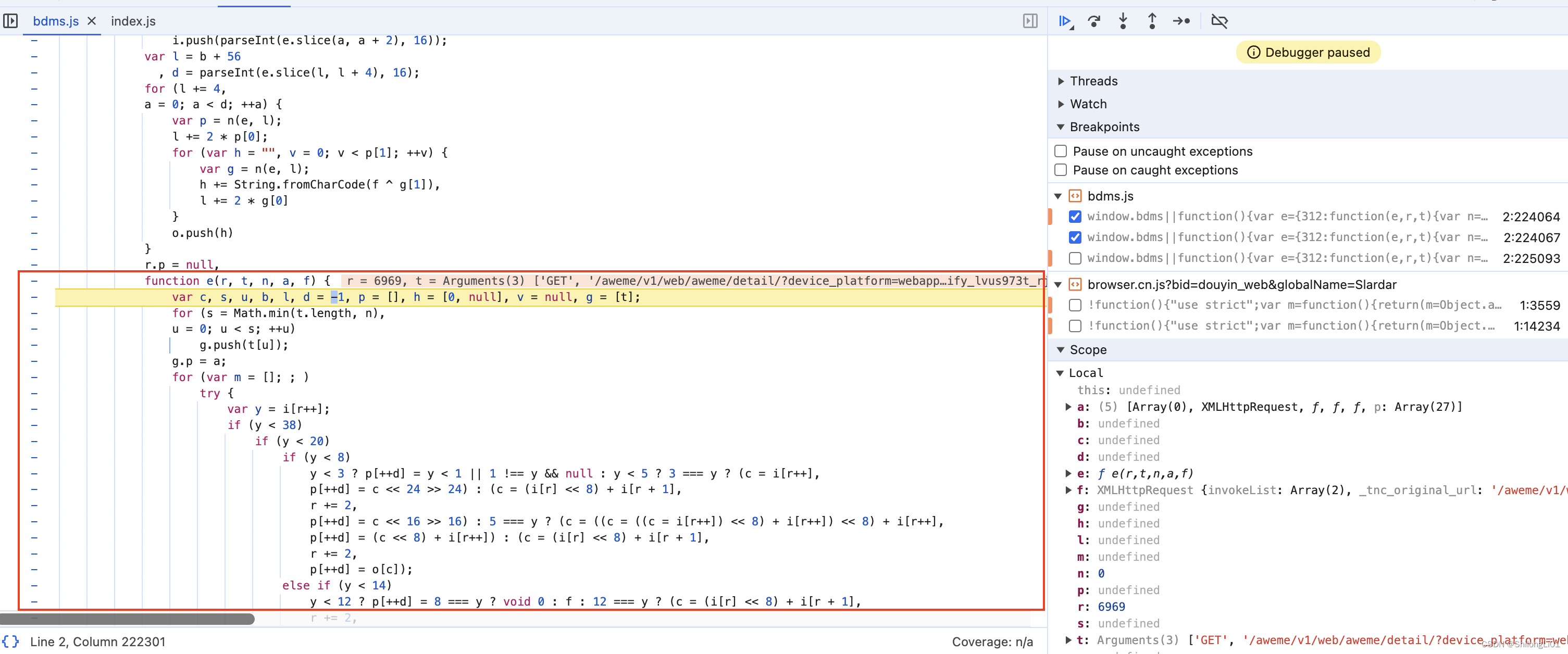The height and width of the screenshot is (654, 1568).
Task: Click the Step out of function arrow
Action: (1152, 21)
